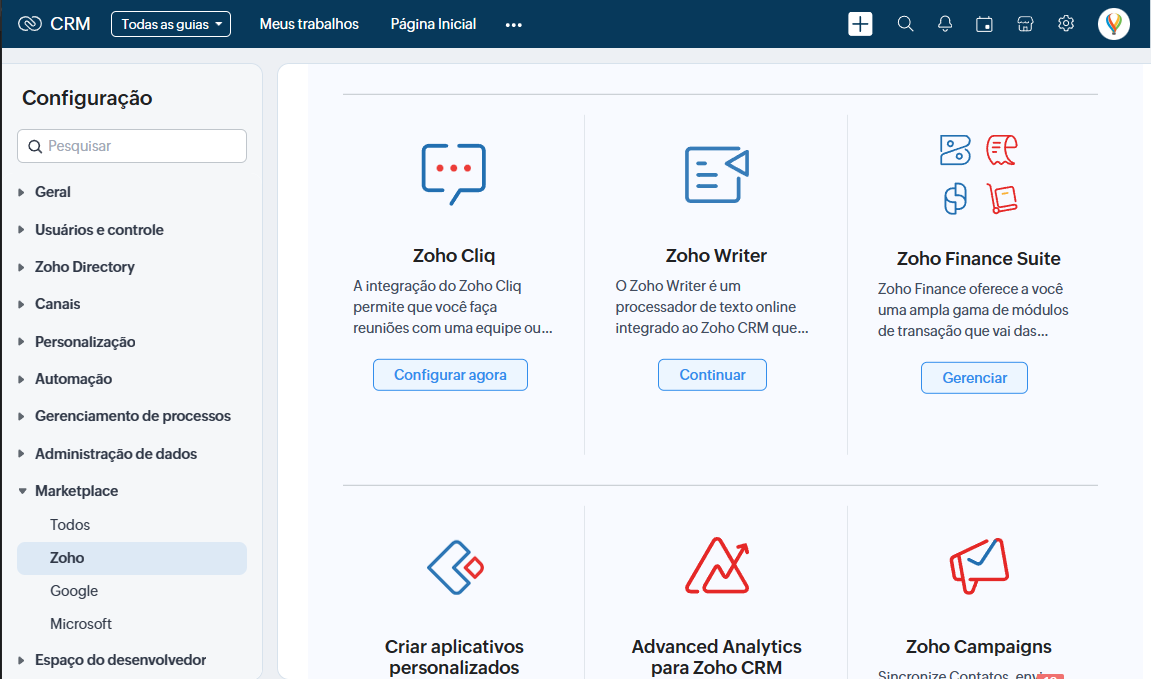Screen dimensions: 1151x679
Task: Open the settings gear icon
Action: [x=1066, y=23]
